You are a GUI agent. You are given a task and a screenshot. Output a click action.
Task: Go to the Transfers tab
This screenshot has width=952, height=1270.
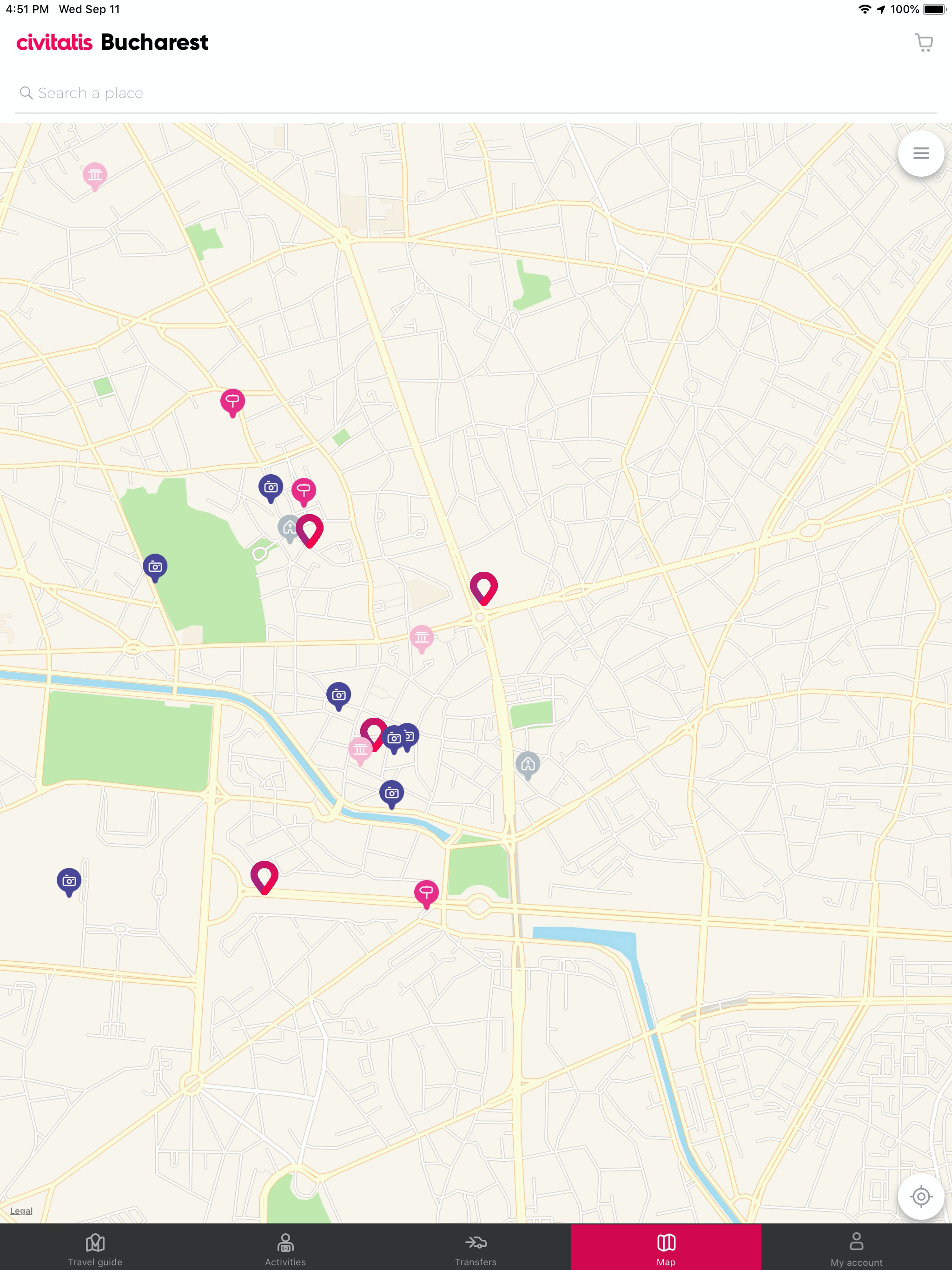coord(476,1248)
